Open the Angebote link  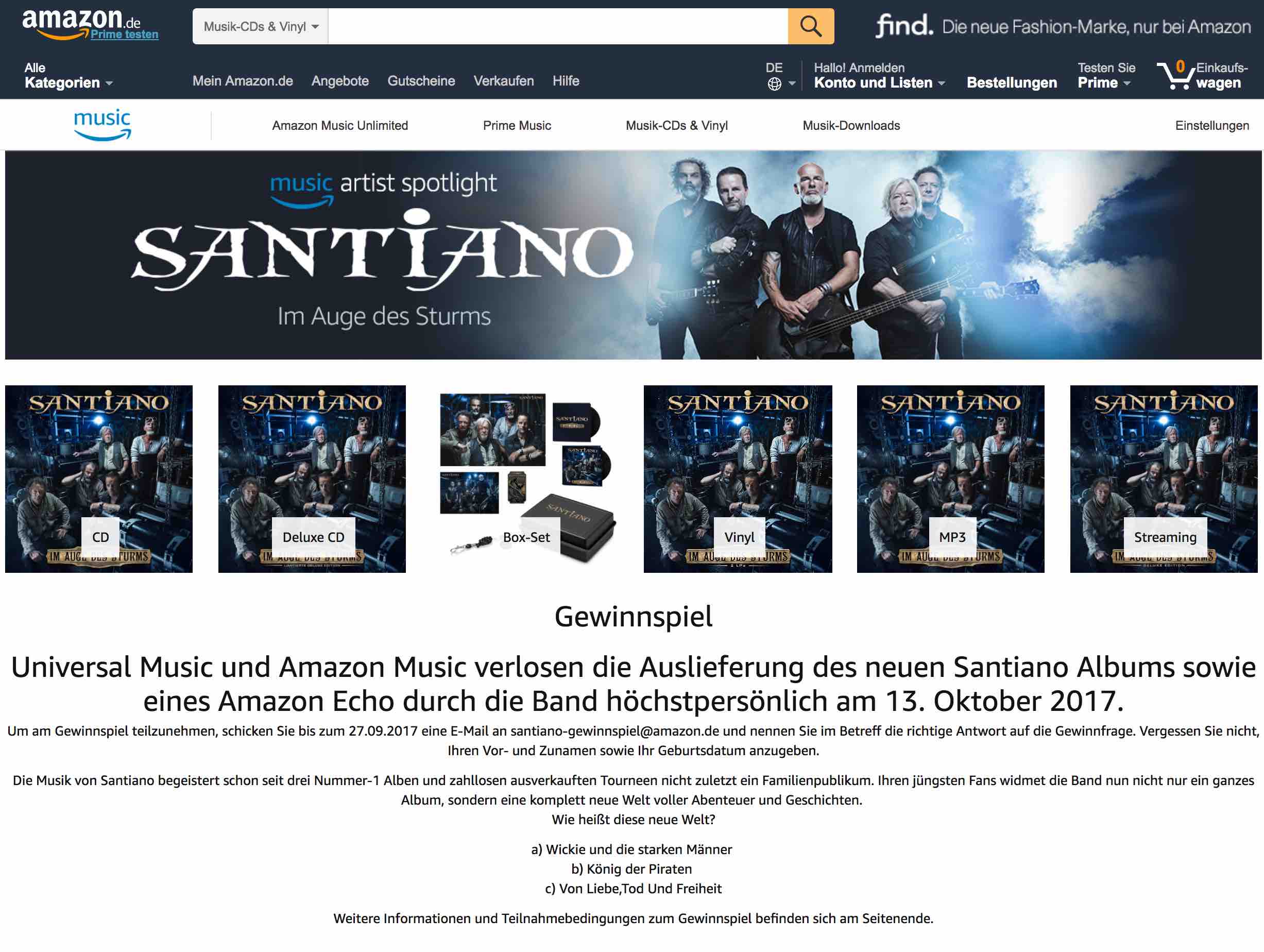(340, 81)
